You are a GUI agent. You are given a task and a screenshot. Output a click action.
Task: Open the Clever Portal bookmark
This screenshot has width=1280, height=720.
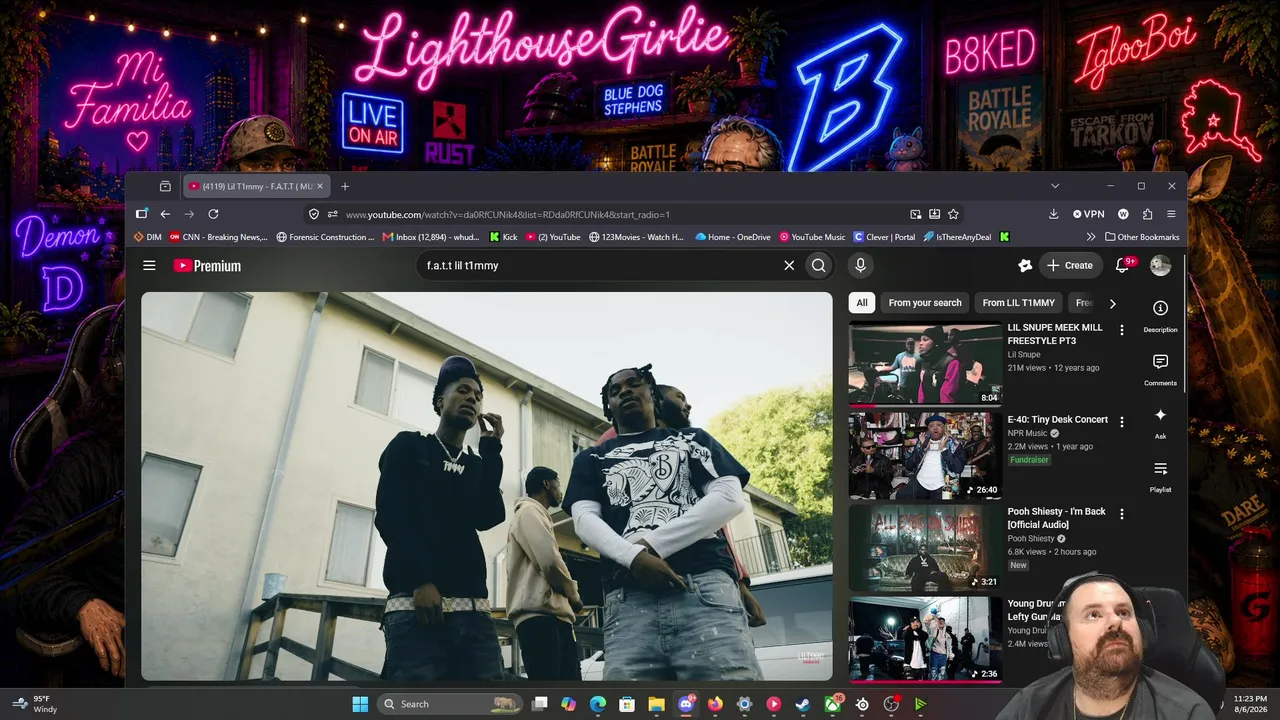pyautogui.click(x=884, y=237)
